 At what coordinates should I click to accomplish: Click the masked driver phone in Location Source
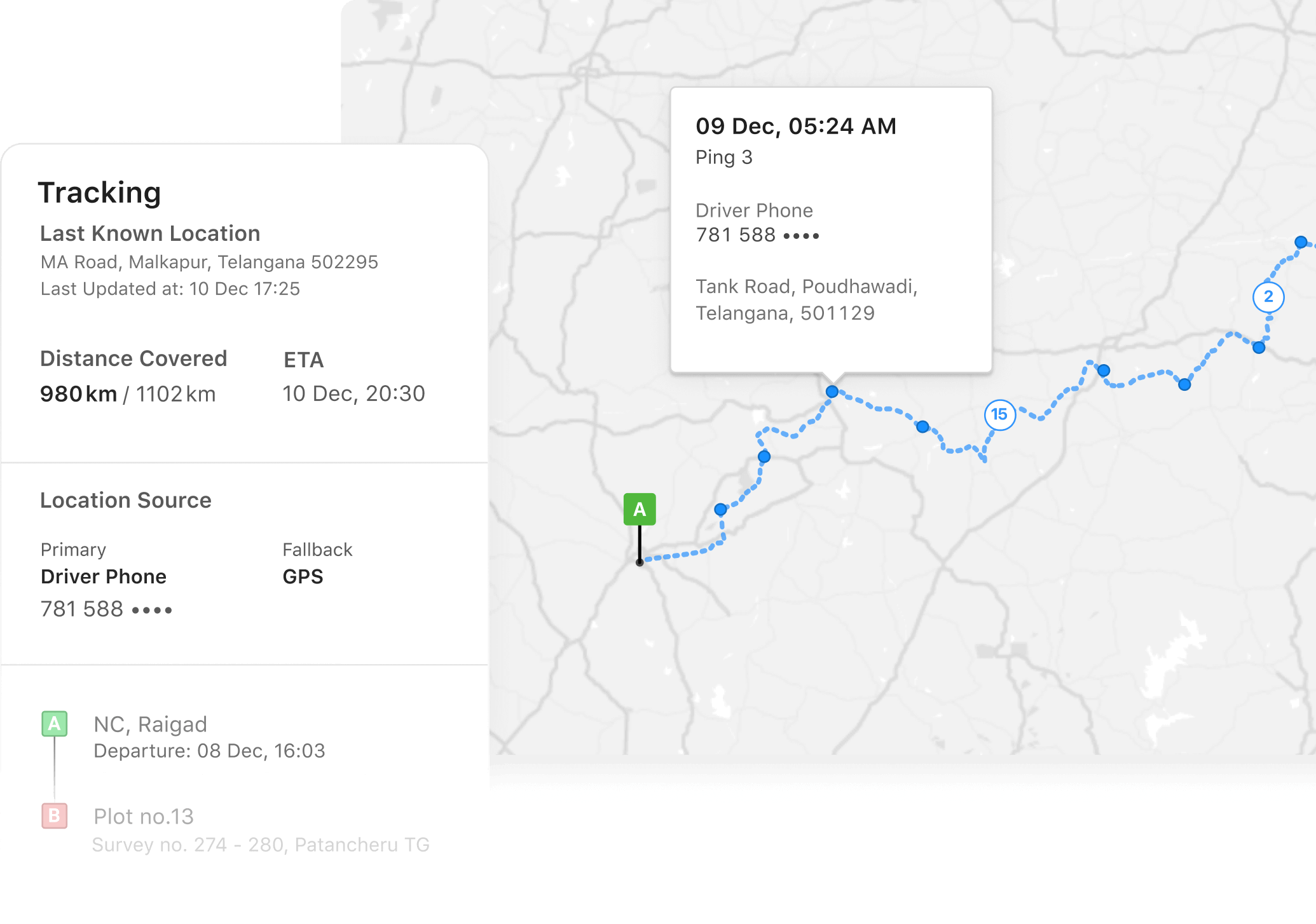[106, 609]
